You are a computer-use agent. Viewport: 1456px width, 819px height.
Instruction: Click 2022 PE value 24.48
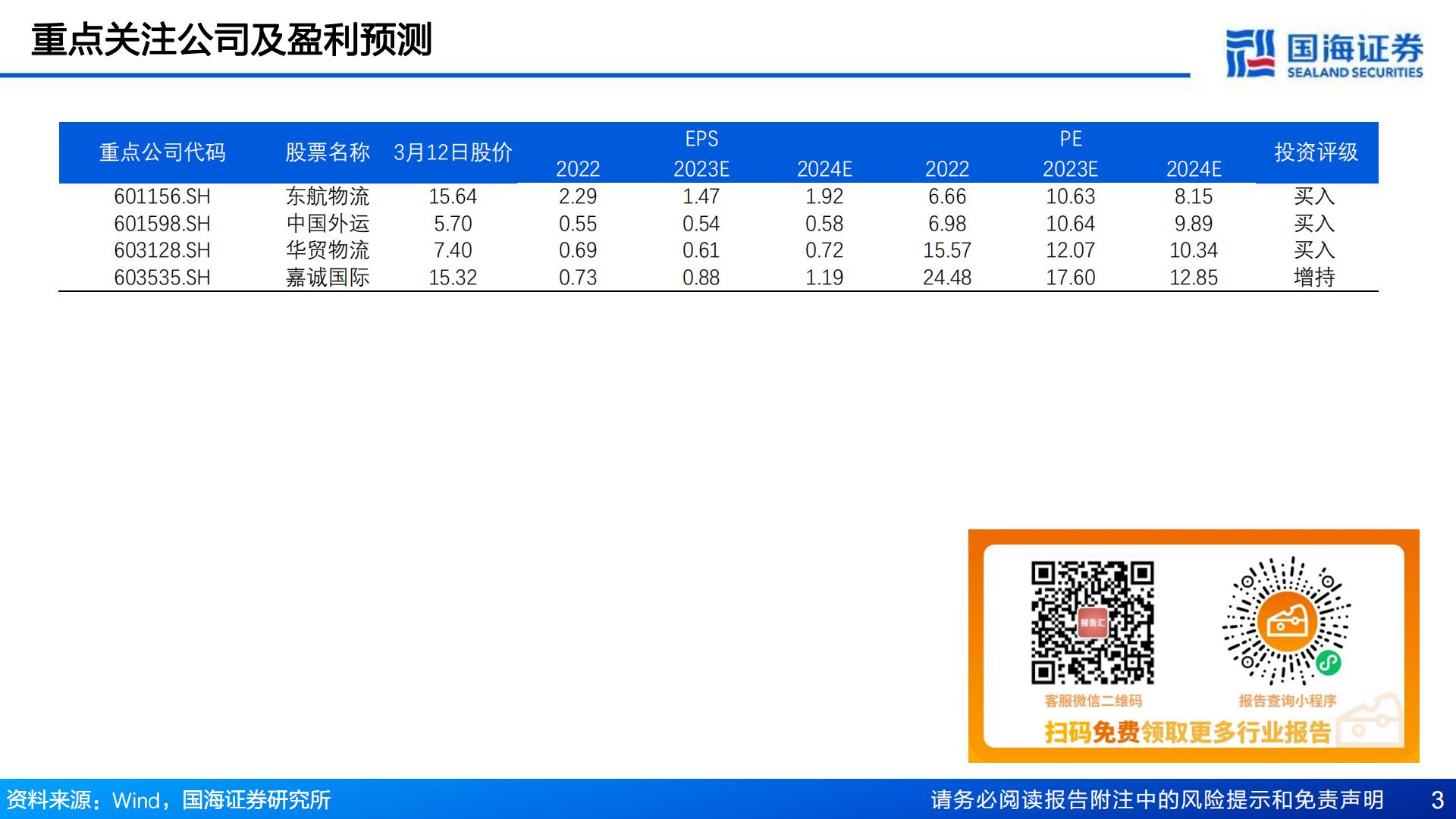pyautogui.click(x=947, y=278)
